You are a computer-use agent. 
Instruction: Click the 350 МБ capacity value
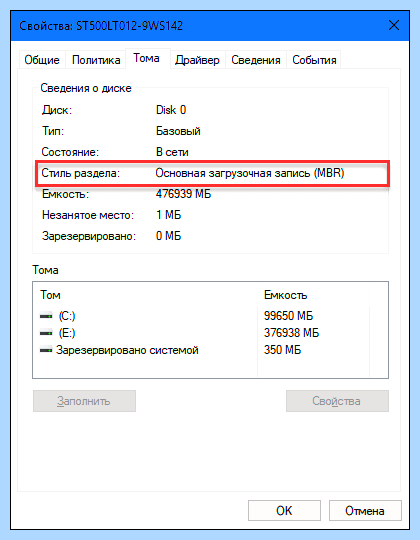click(x=282, y=350)
